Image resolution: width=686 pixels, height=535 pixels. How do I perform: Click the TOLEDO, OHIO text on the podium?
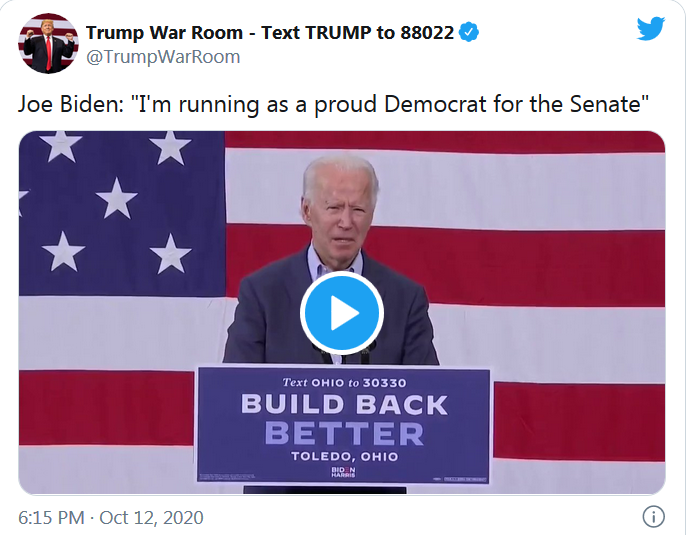pyautogui.click(x=343, y=456)
